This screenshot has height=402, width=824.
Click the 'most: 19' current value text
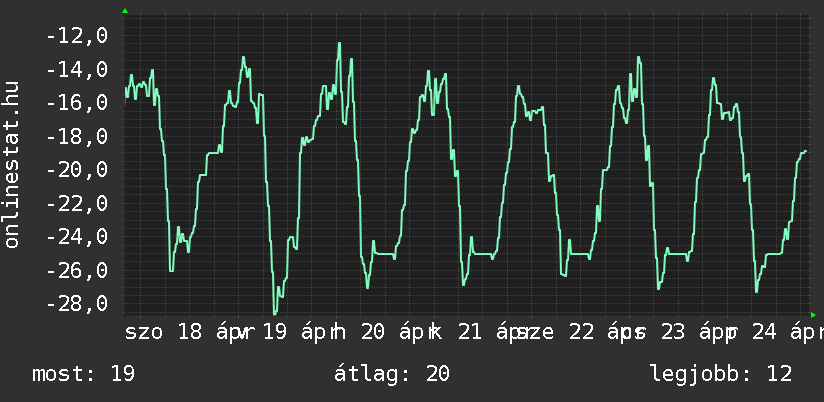pos(83,374)
